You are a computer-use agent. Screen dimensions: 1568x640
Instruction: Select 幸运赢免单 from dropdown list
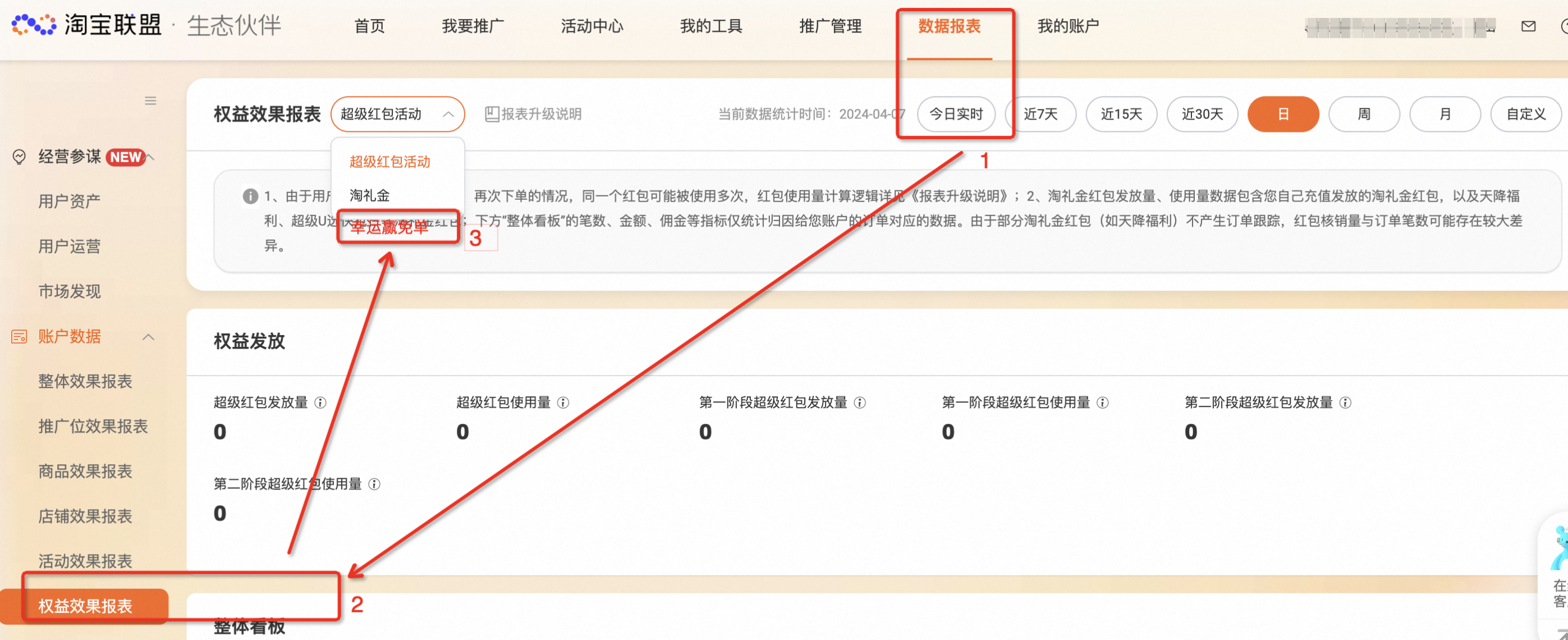(389, 227)
